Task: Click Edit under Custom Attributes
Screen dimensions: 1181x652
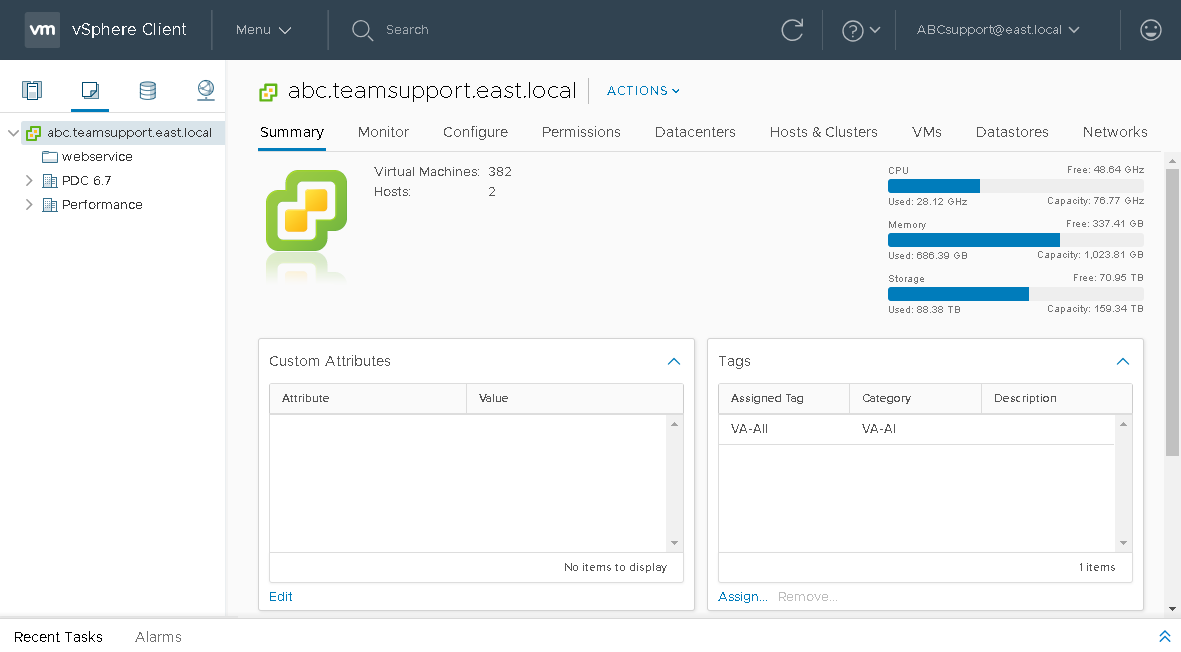Action: (x=280, y=596)
